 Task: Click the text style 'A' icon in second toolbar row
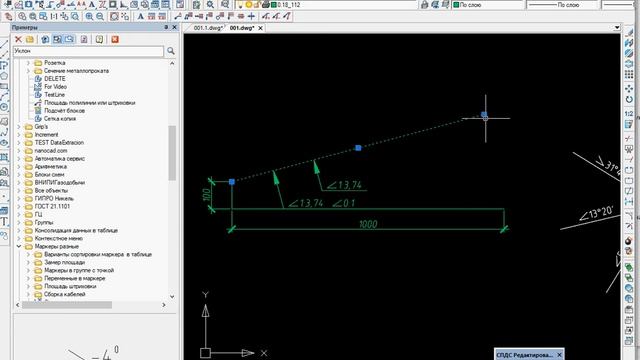(x=140, y=16)
